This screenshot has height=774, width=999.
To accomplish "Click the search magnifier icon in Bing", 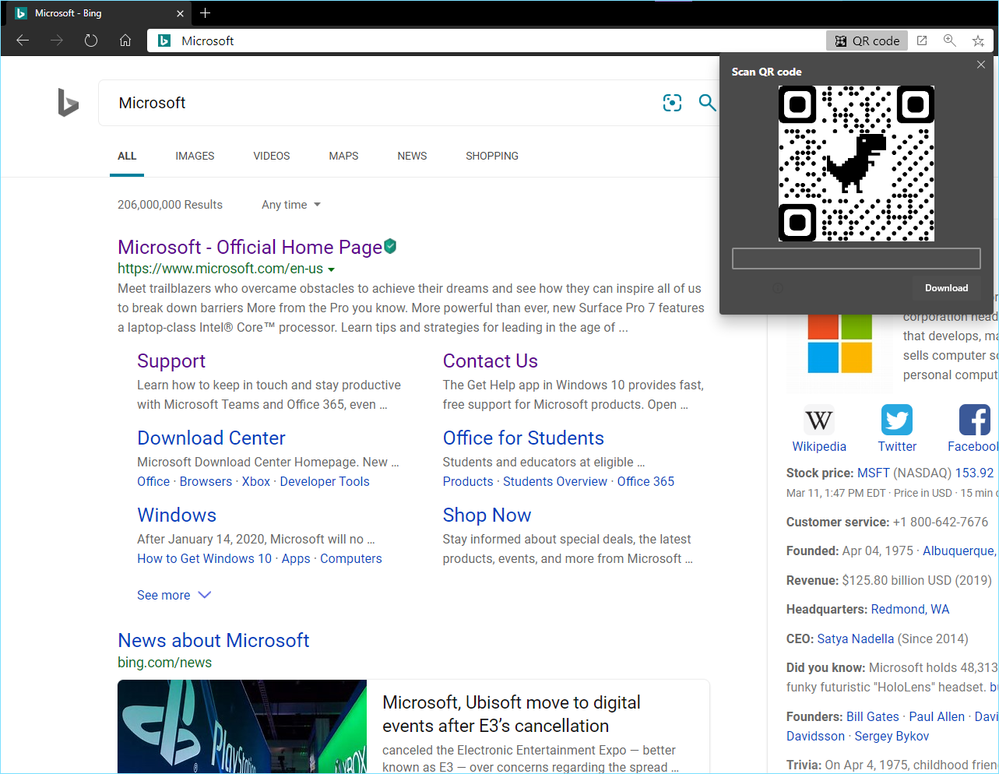I will [x=707, y=103].
